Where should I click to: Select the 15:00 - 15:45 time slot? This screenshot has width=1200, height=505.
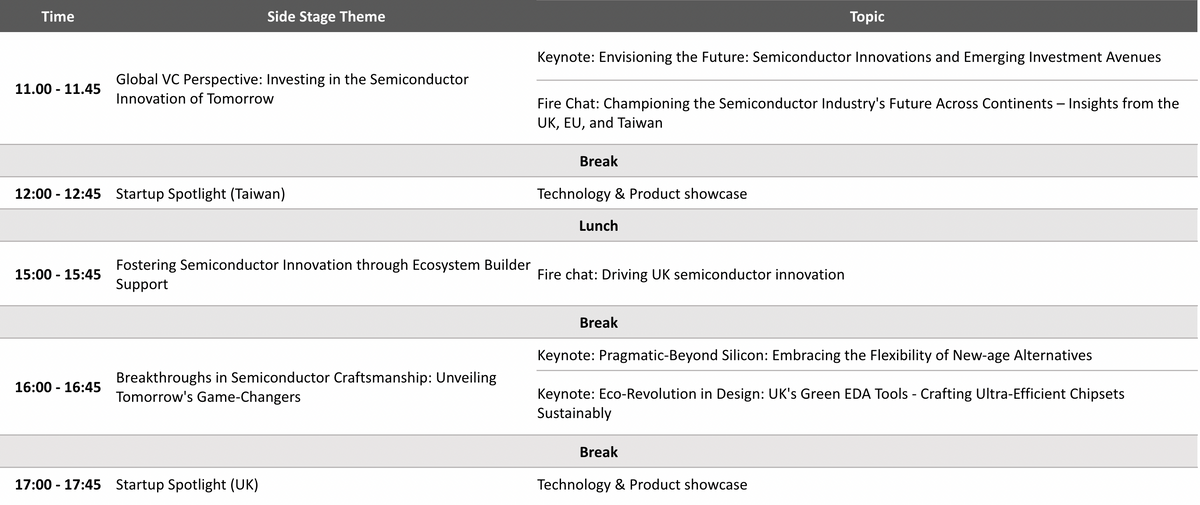pos(58,275)
